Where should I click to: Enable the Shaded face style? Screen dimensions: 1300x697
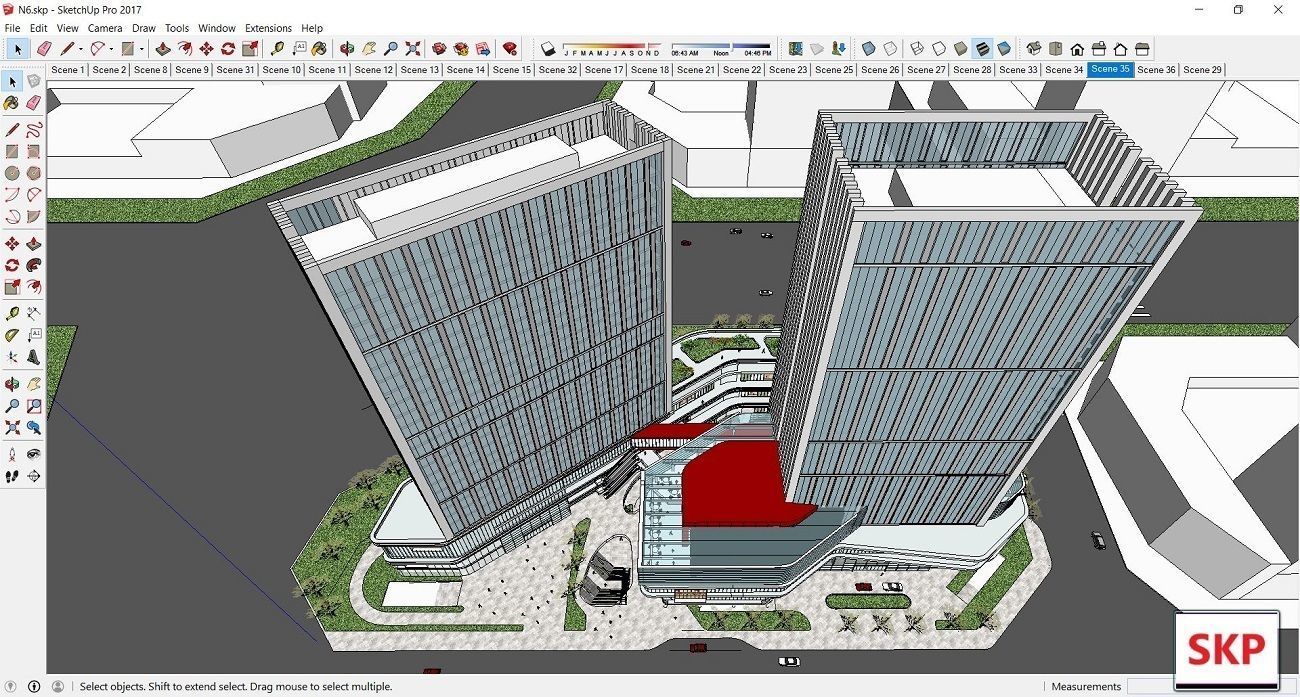click(x=961, y=48)
